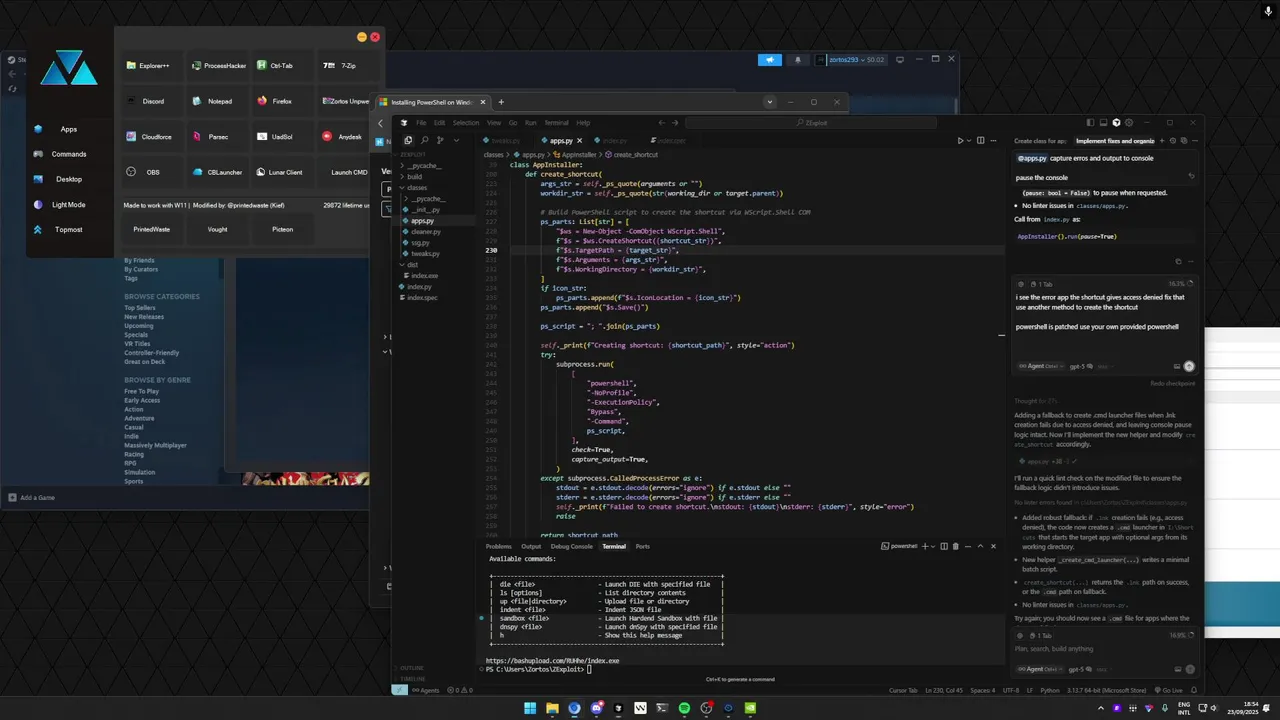Show chat history clock icon
The image size is (1280, 720).
(x=1172, y=141)
